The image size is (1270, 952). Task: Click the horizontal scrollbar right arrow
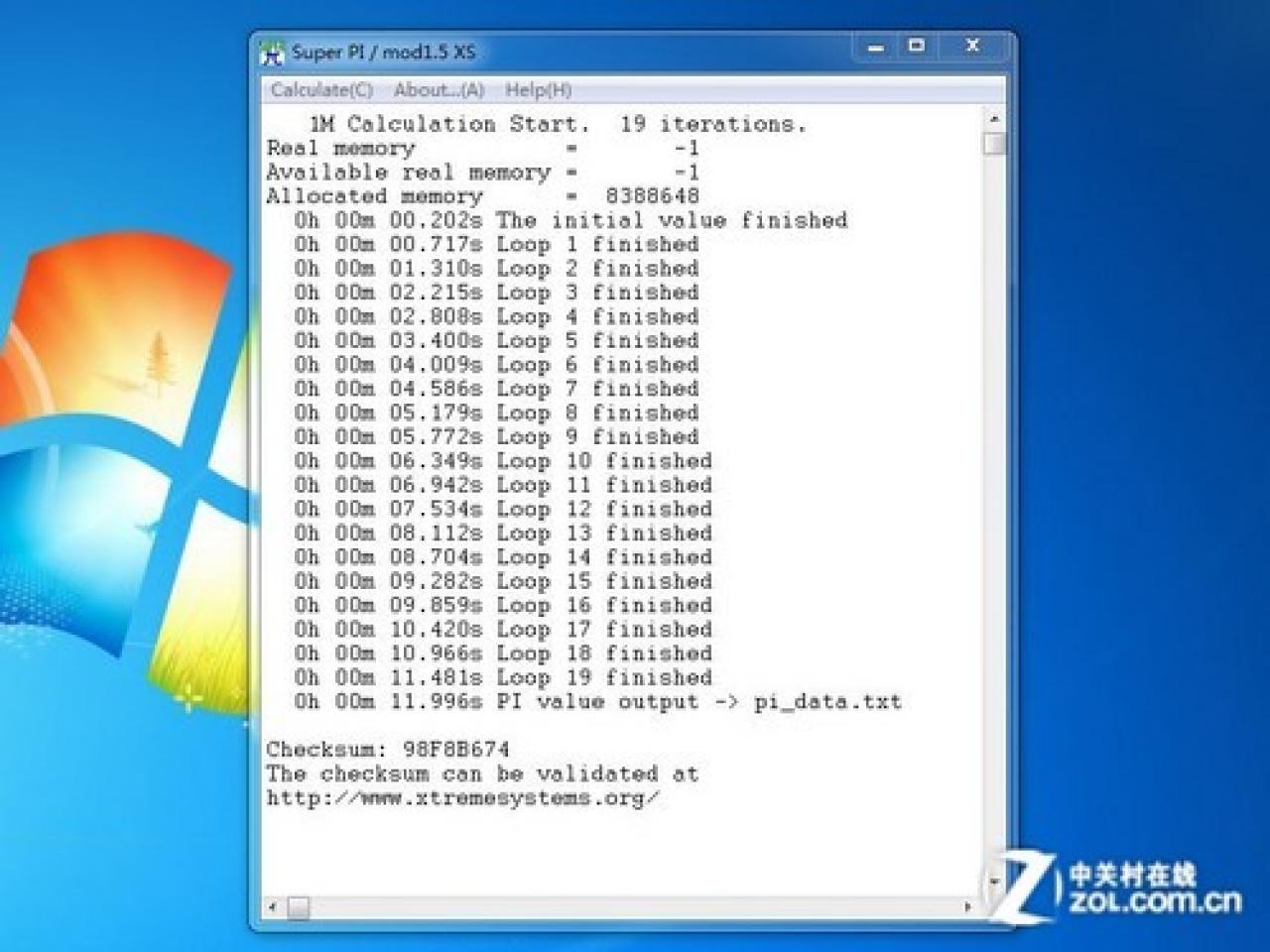(x=968, y=906)
